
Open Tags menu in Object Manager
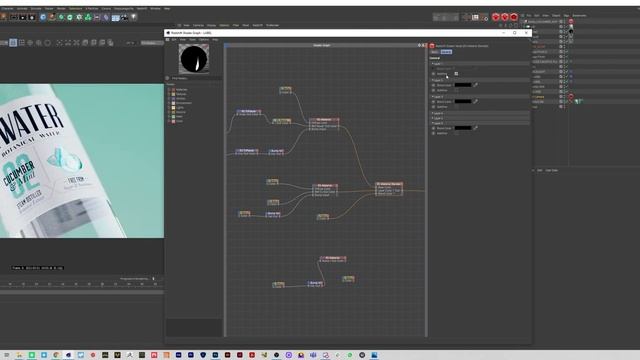tap(566, 16)
